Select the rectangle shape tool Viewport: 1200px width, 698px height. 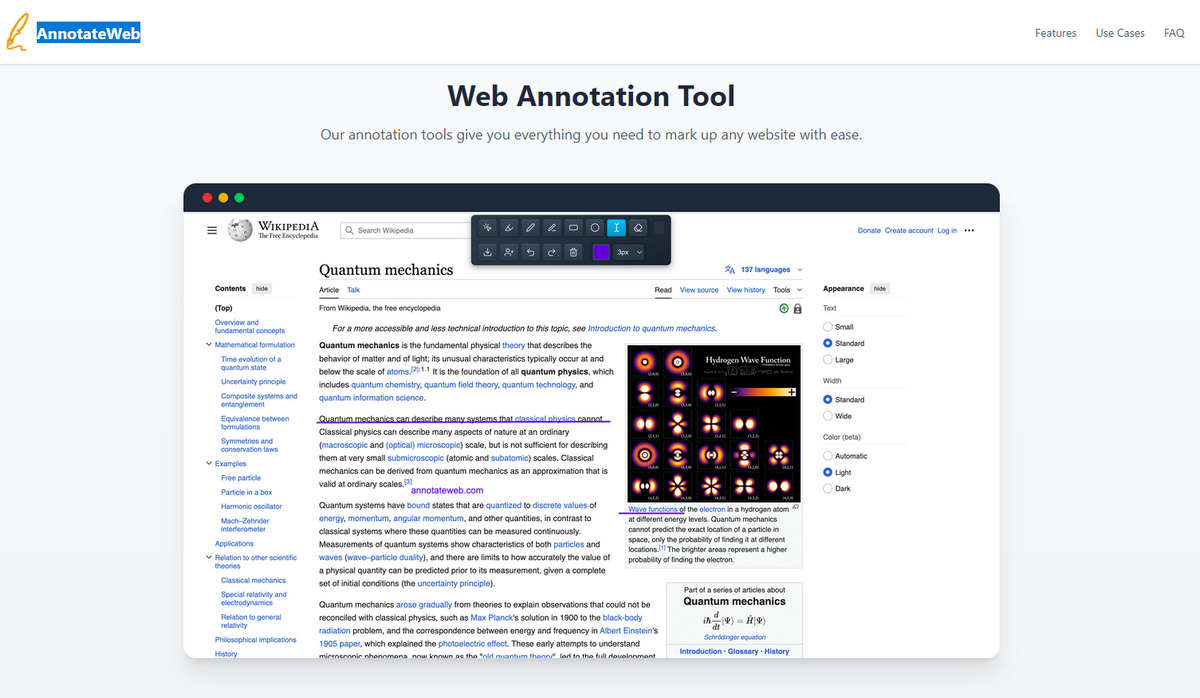(573, 227)
